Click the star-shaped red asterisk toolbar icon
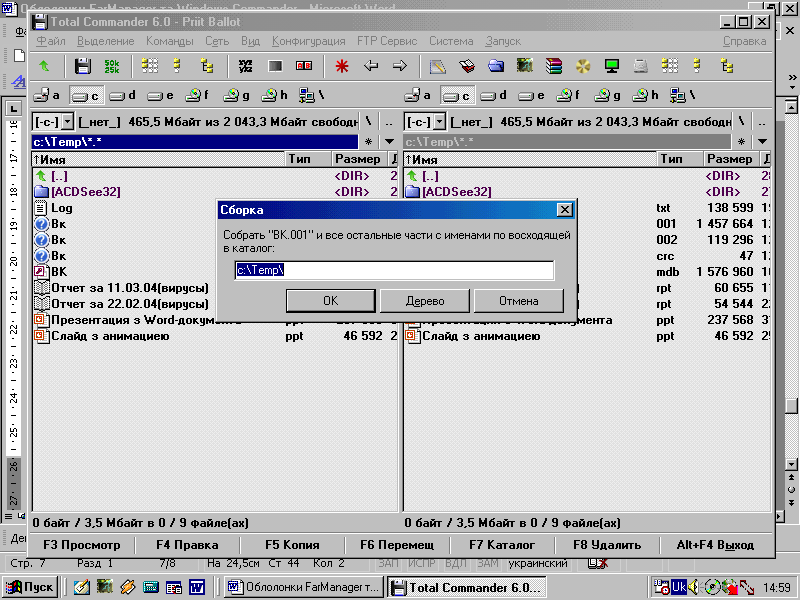Viewport: 800px width, 600px height. tap(342, 66)
